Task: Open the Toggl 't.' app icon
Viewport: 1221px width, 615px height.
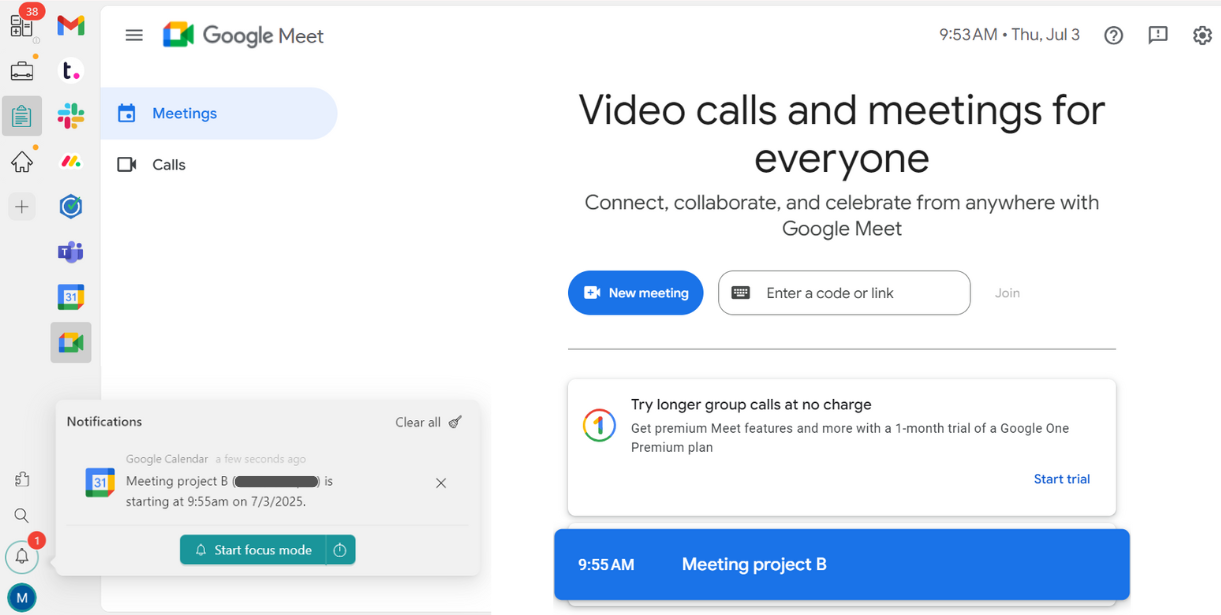Action: (x=71, y=70)
